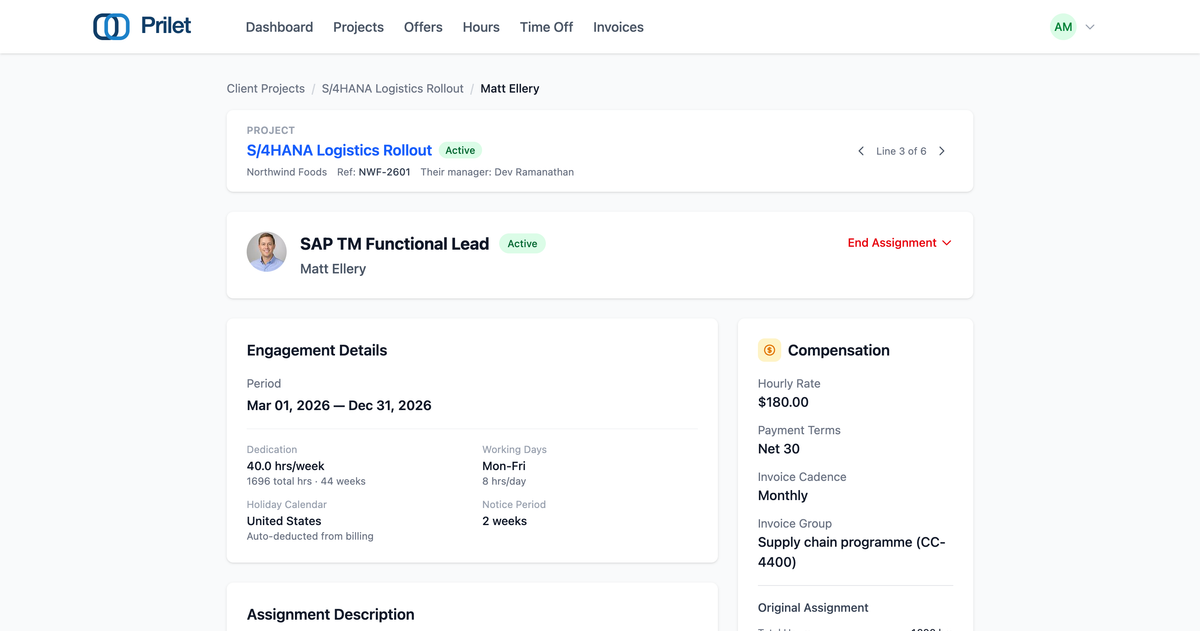Click Matt Ellery's profile photo
This screenshot has width=1200, height=631.
[x=267, y=252]
